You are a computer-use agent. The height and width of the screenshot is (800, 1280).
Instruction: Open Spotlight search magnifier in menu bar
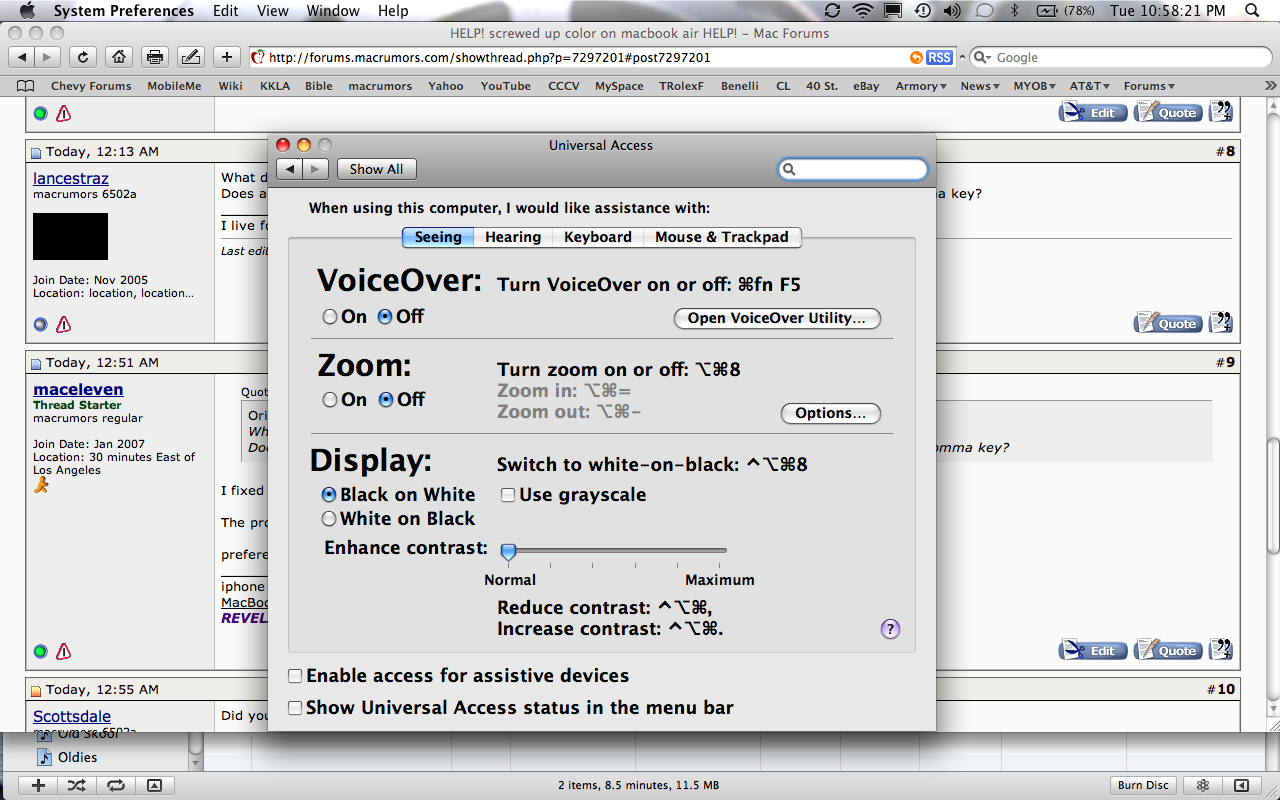(1252, 11)
